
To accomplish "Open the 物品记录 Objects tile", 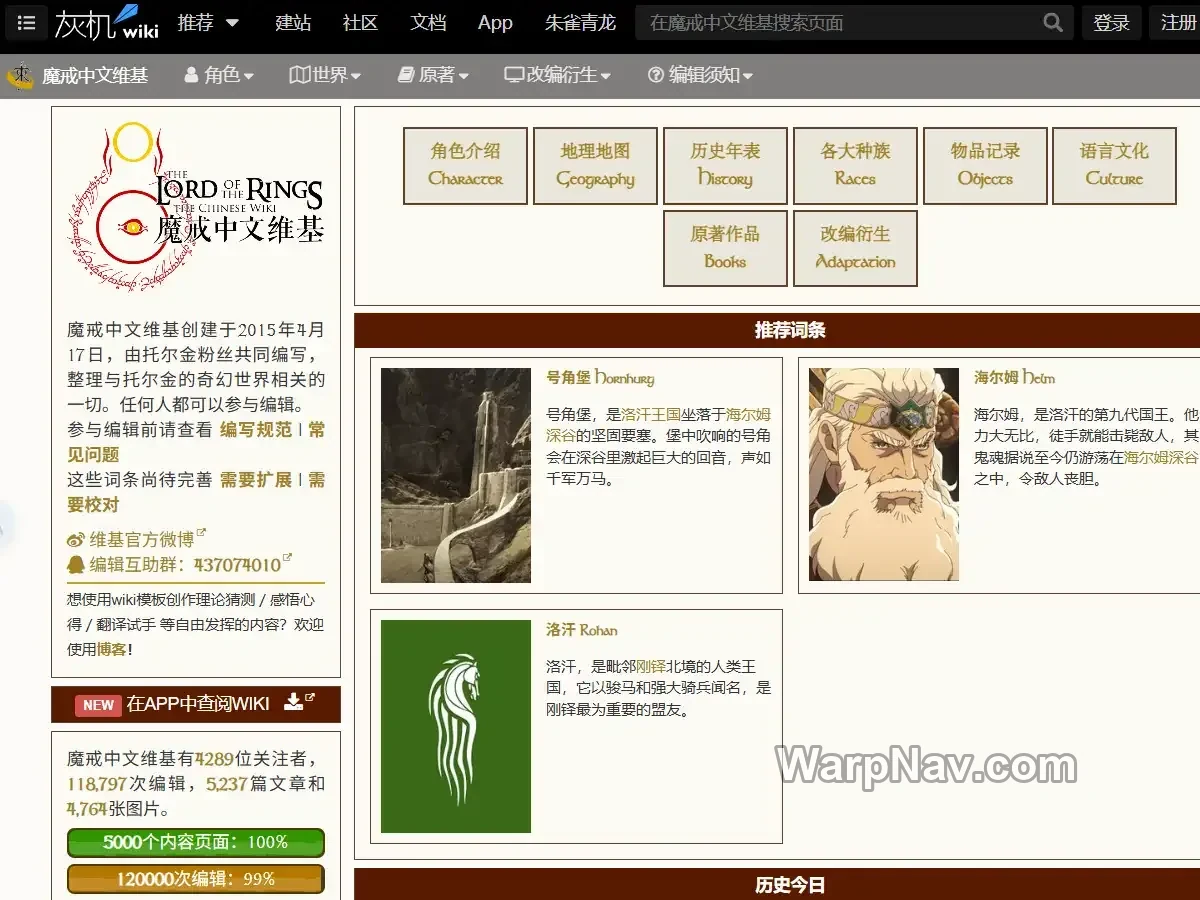I will (x=985, y=165).
